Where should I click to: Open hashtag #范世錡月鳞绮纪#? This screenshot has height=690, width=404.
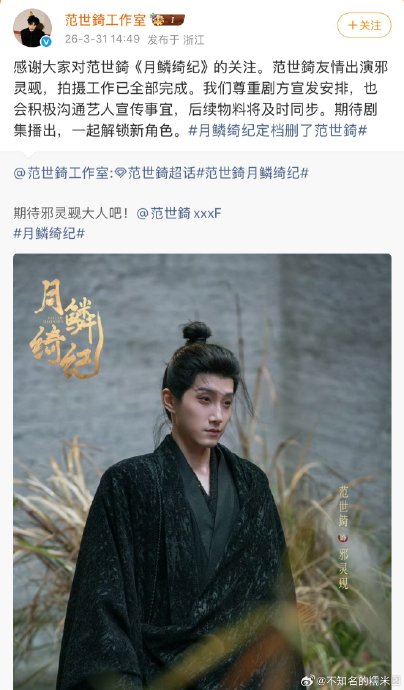coord(252,172)
